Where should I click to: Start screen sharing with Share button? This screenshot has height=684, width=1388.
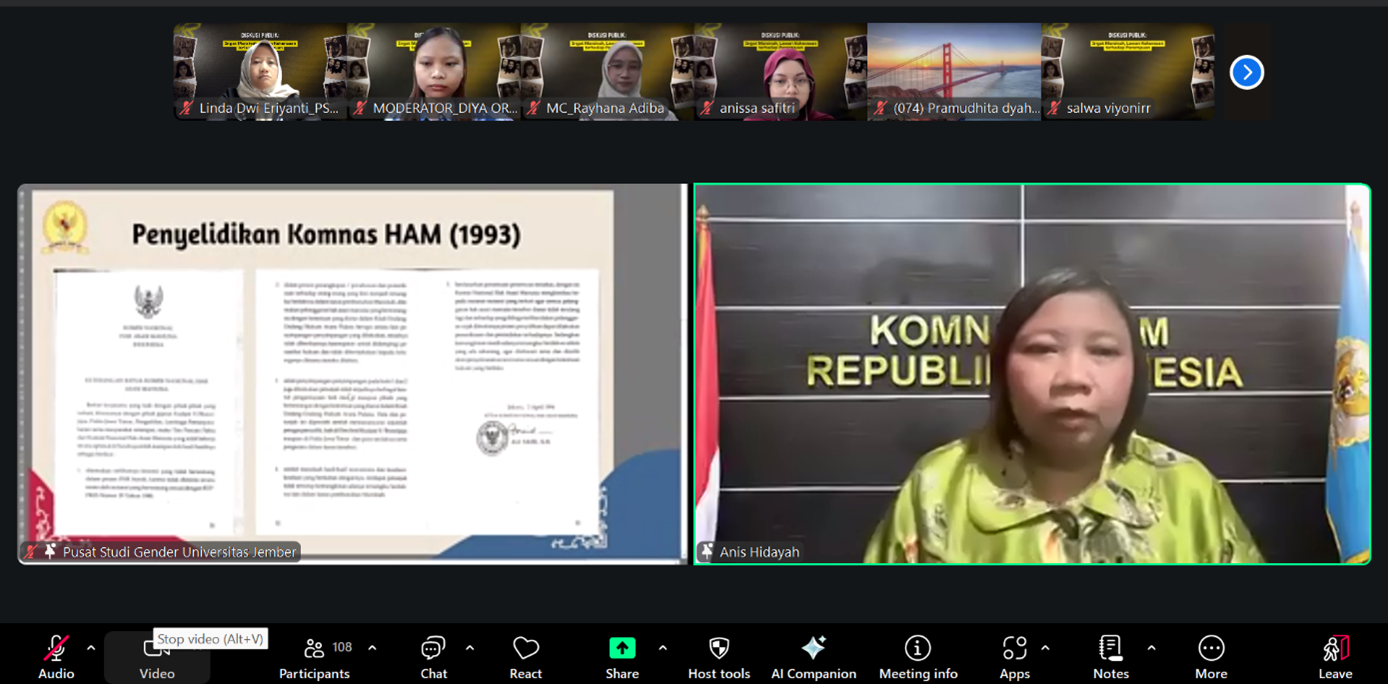621,655
